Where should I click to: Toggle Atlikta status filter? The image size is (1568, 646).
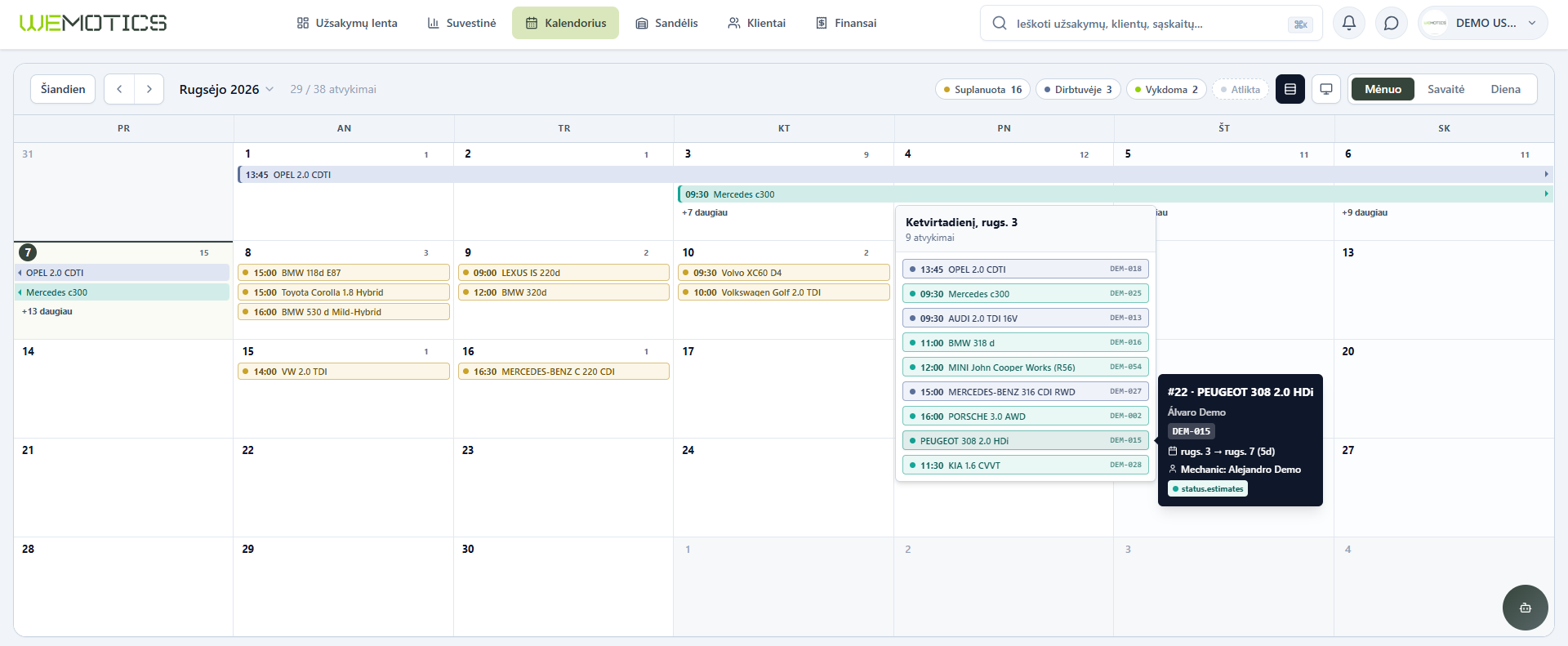(1240, 89)
